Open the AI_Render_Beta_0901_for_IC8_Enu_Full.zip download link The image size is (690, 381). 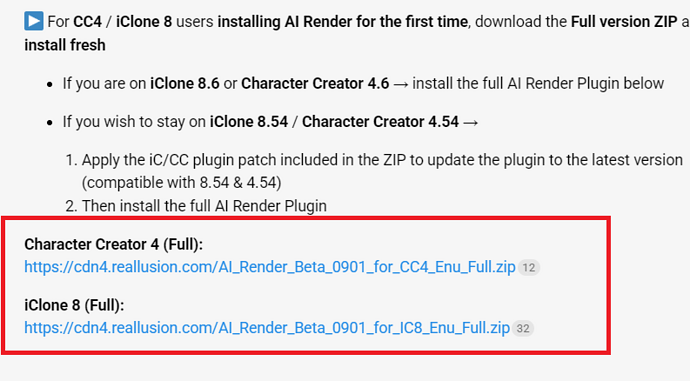tap(267, 328)
